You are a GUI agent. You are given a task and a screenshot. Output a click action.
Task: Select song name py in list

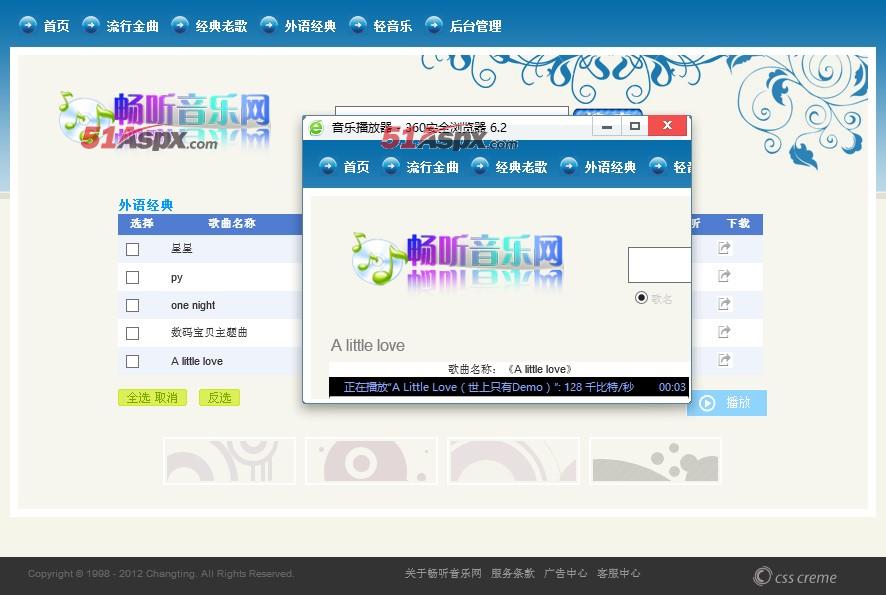pyautogui.click(x=176, y=277)
